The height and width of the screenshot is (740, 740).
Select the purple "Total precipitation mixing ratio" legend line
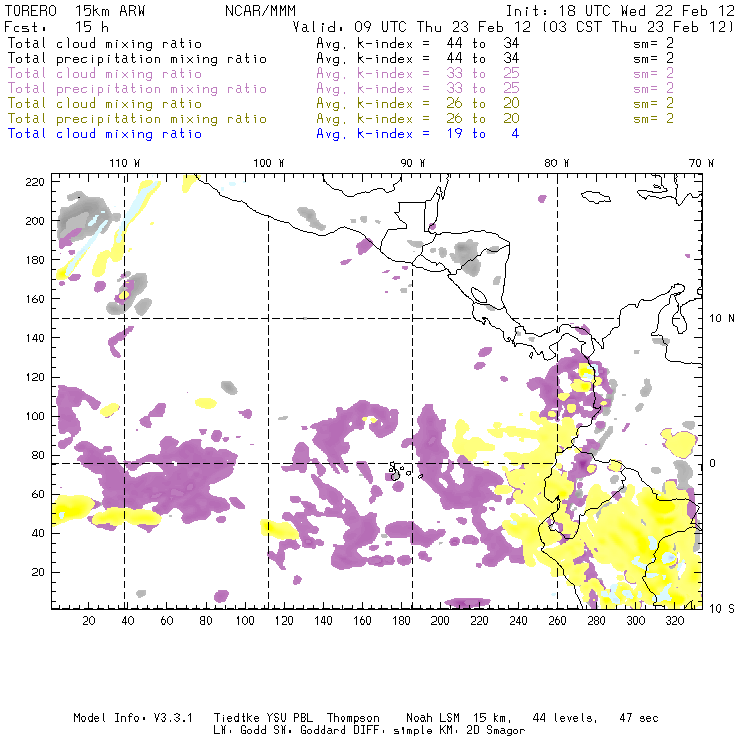[x=137, y=89]
